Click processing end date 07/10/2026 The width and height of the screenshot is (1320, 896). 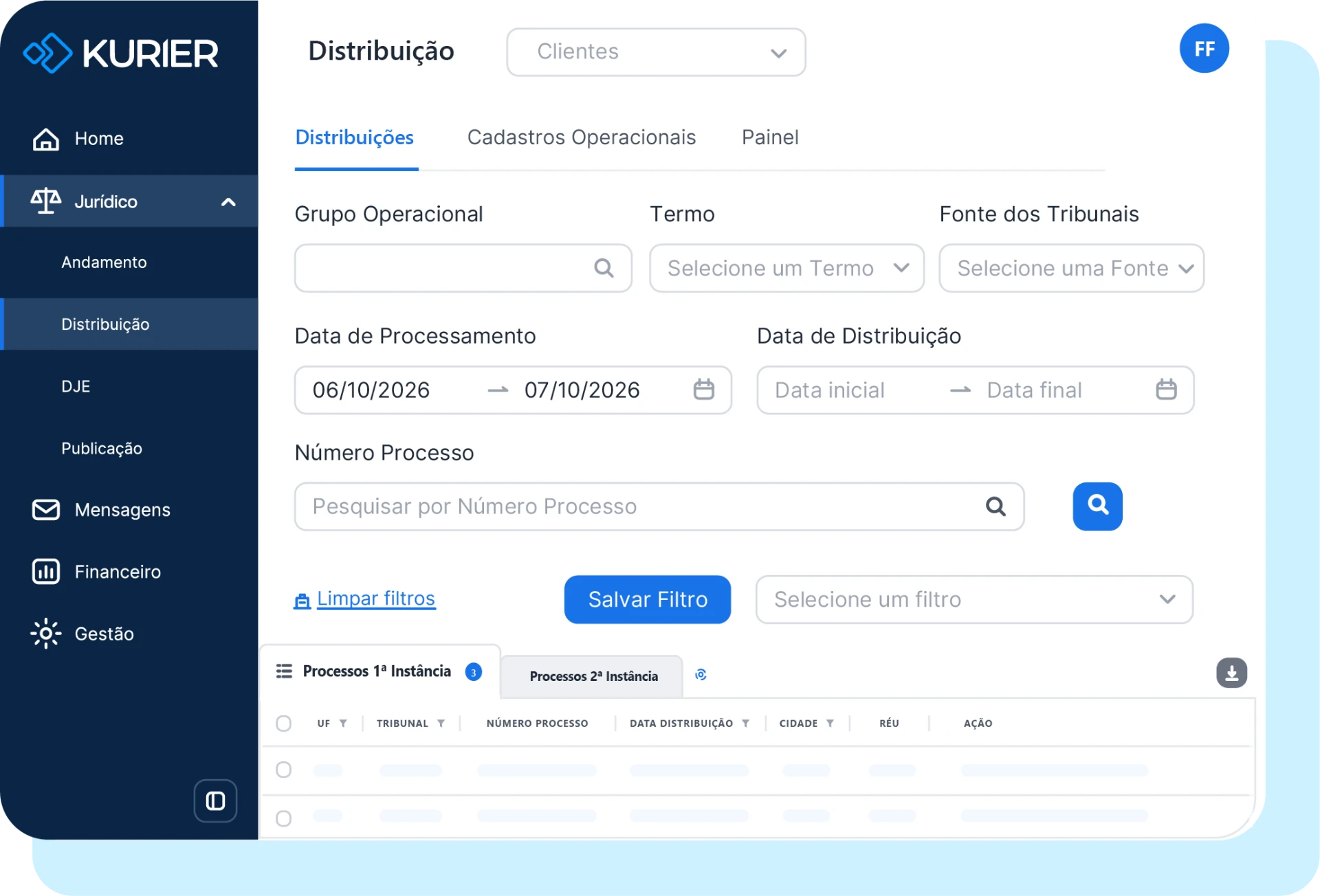[582, 390]
